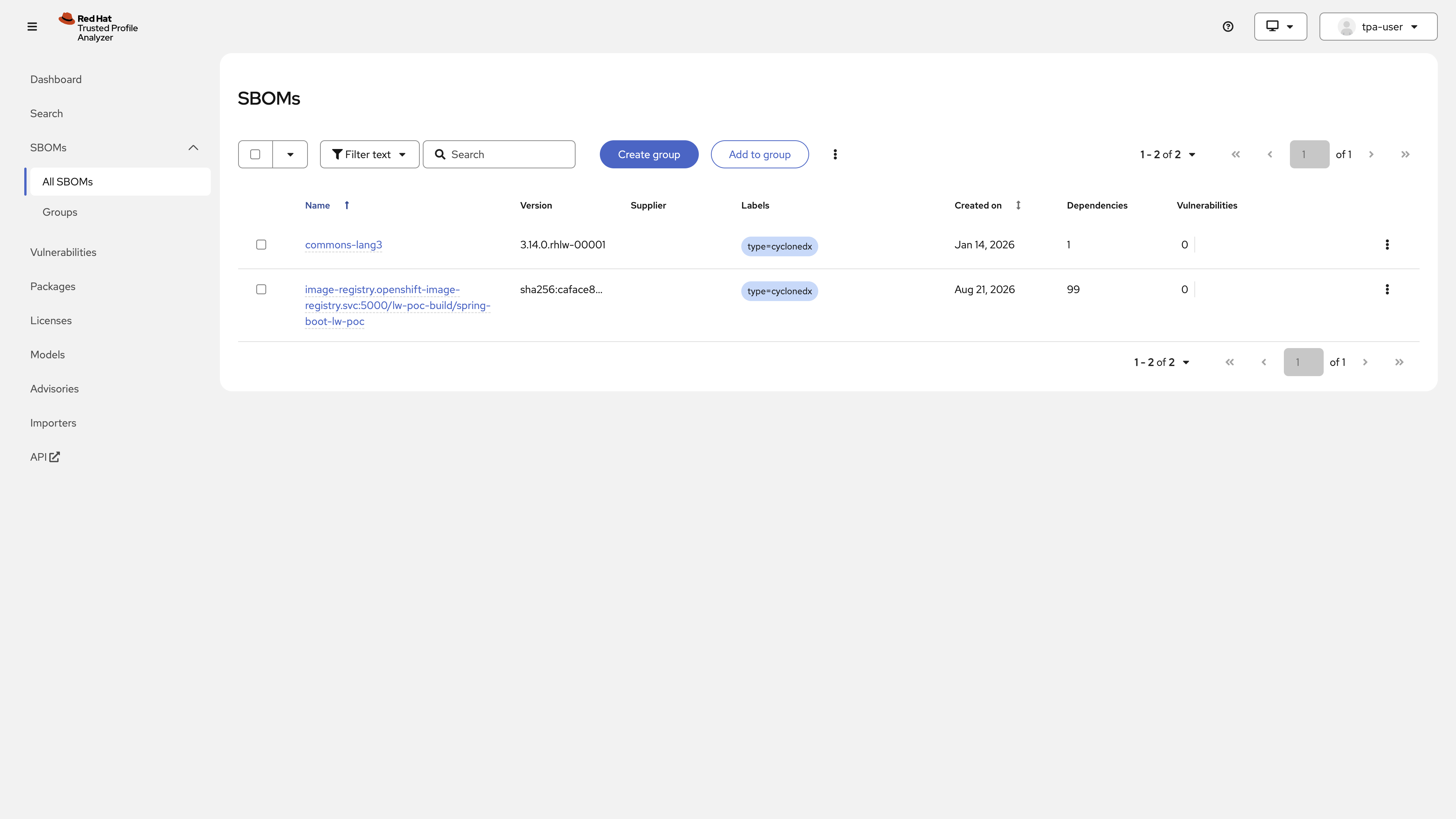Expand the top 1 - 2 of 2 items-per-page menu
Screen dimensions: 1456x819
[1167, 154]
